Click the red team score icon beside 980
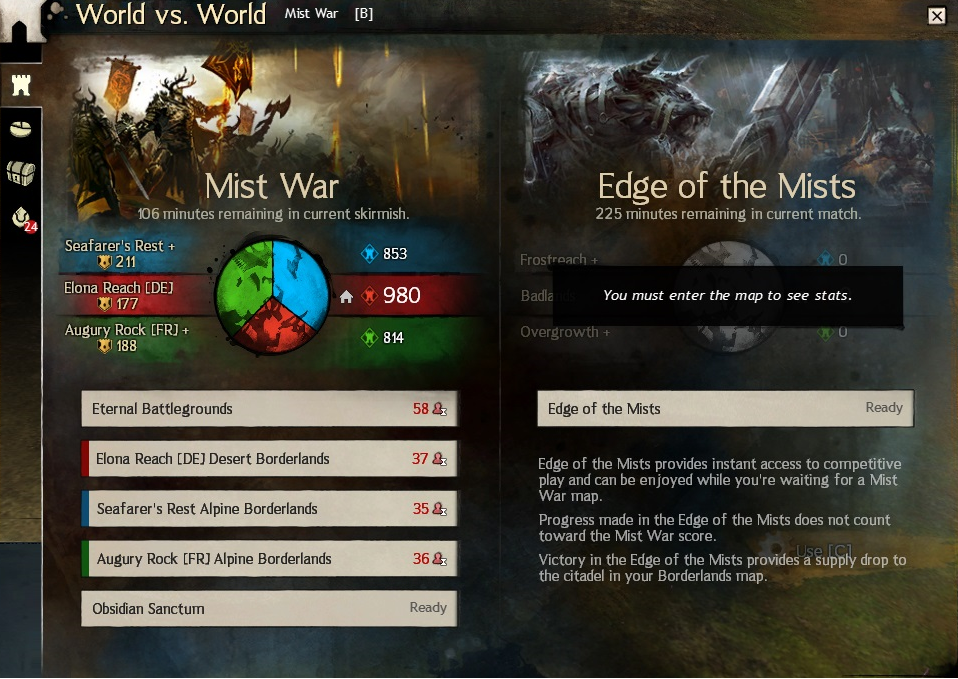This screenshot has width=958, height=679. 370,296
